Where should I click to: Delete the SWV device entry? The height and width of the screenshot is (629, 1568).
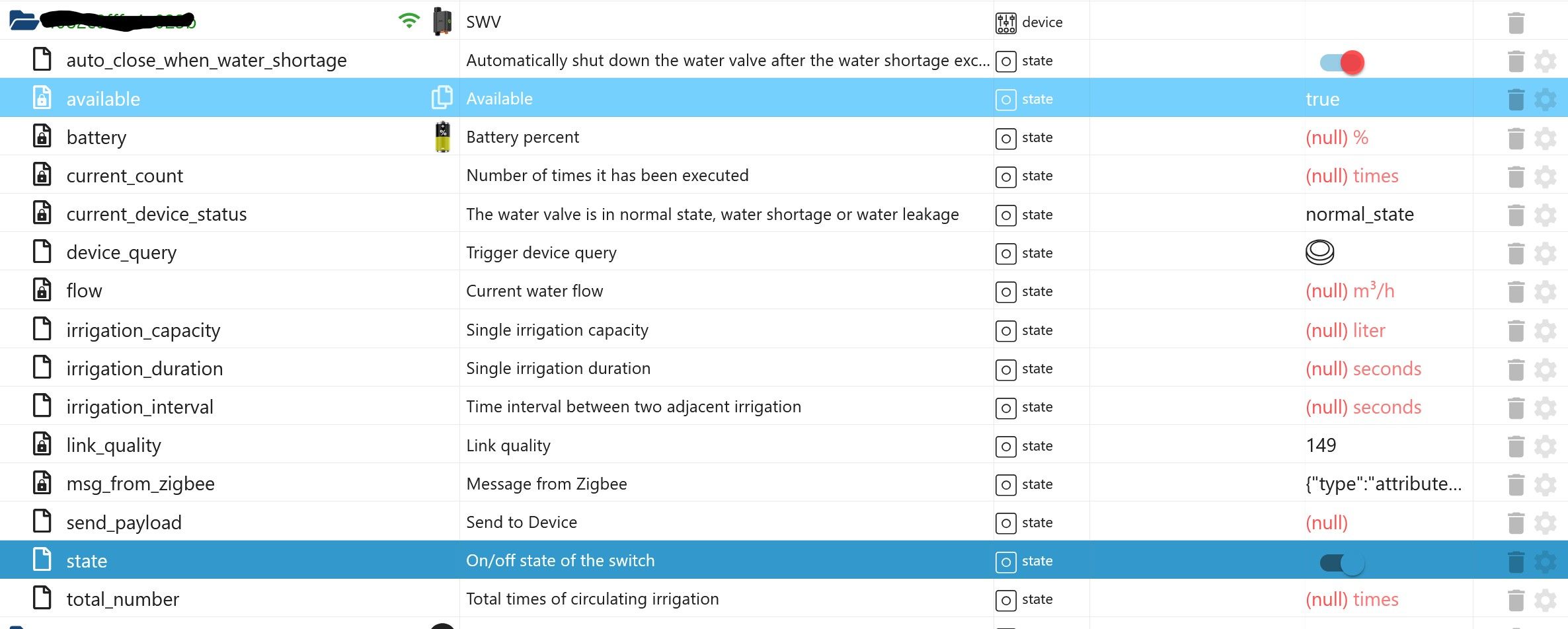1516,22
